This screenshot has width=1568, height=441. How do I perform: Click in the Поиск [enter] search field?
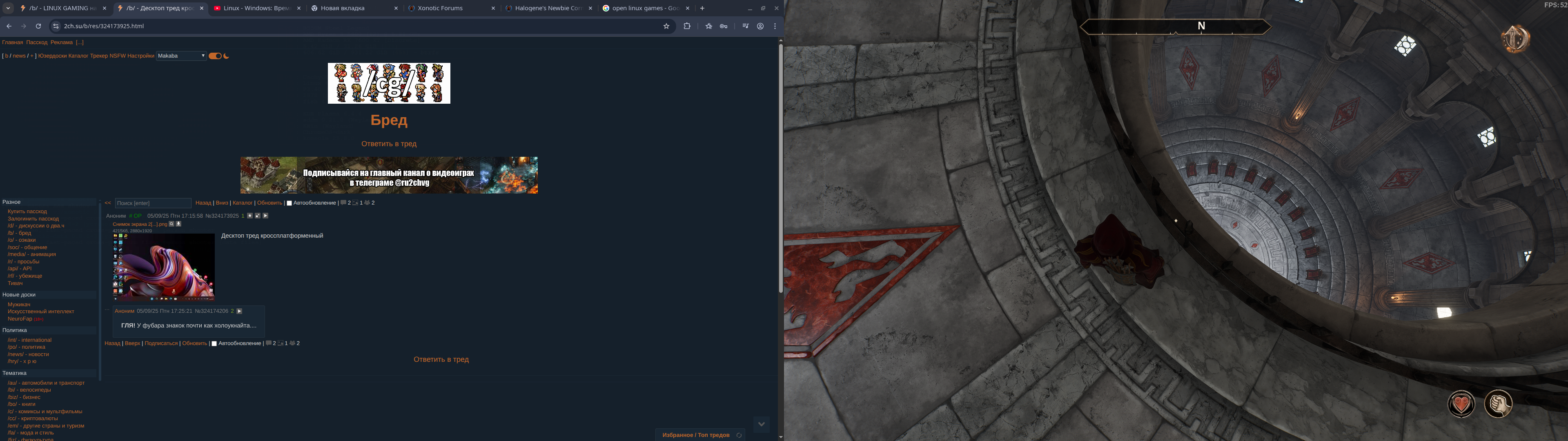(153, 203)
